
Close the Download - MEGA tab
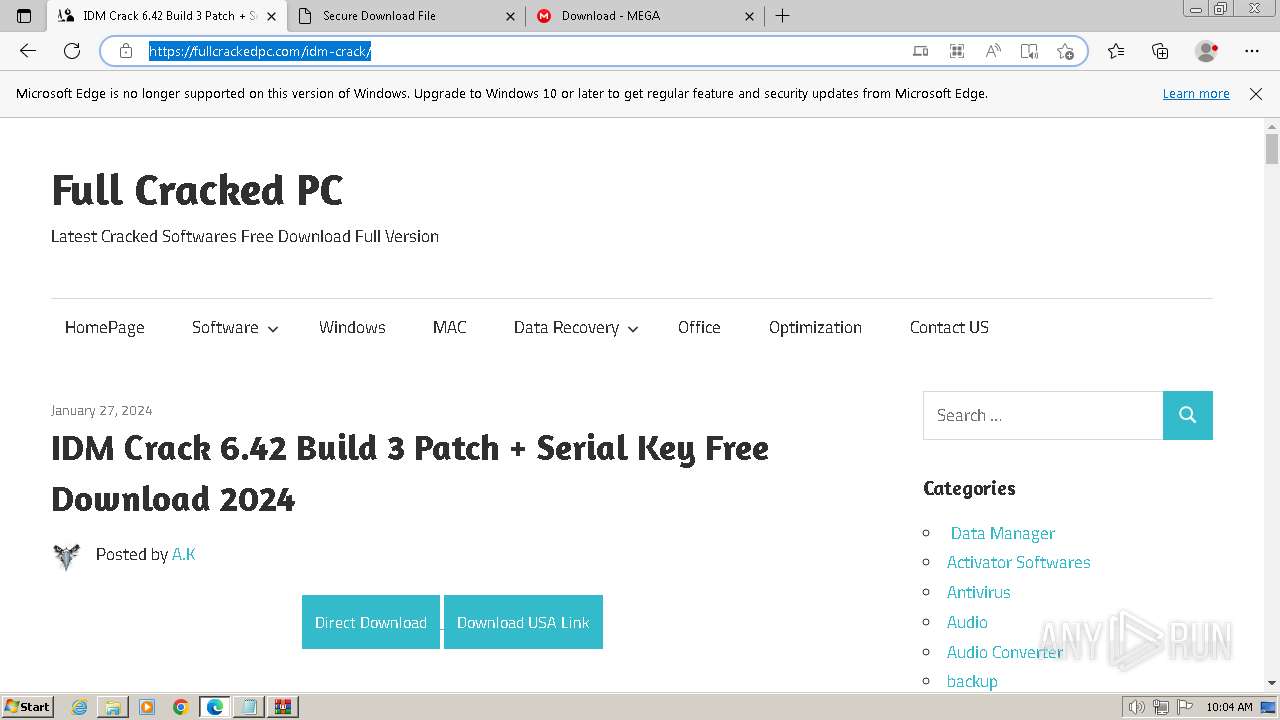coord(749,16)
